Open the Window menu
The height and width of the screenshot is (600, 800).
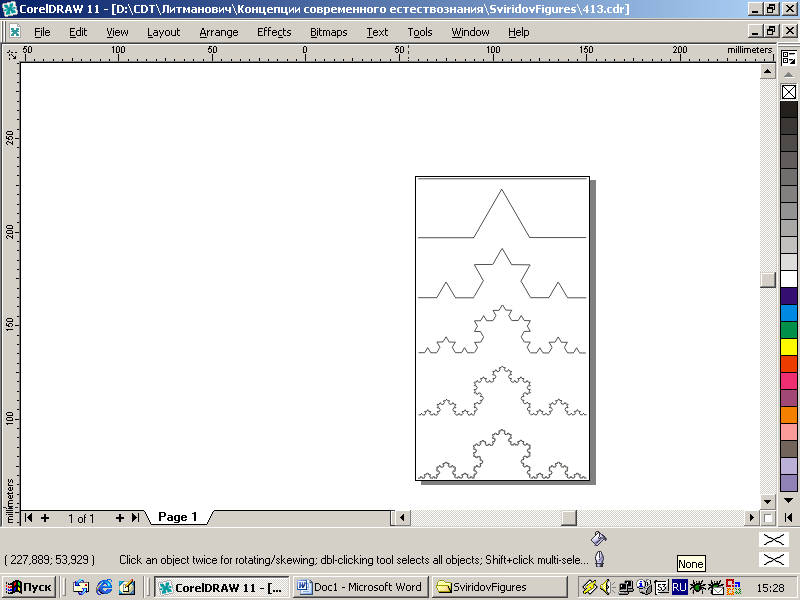click(x=470, y=32)
